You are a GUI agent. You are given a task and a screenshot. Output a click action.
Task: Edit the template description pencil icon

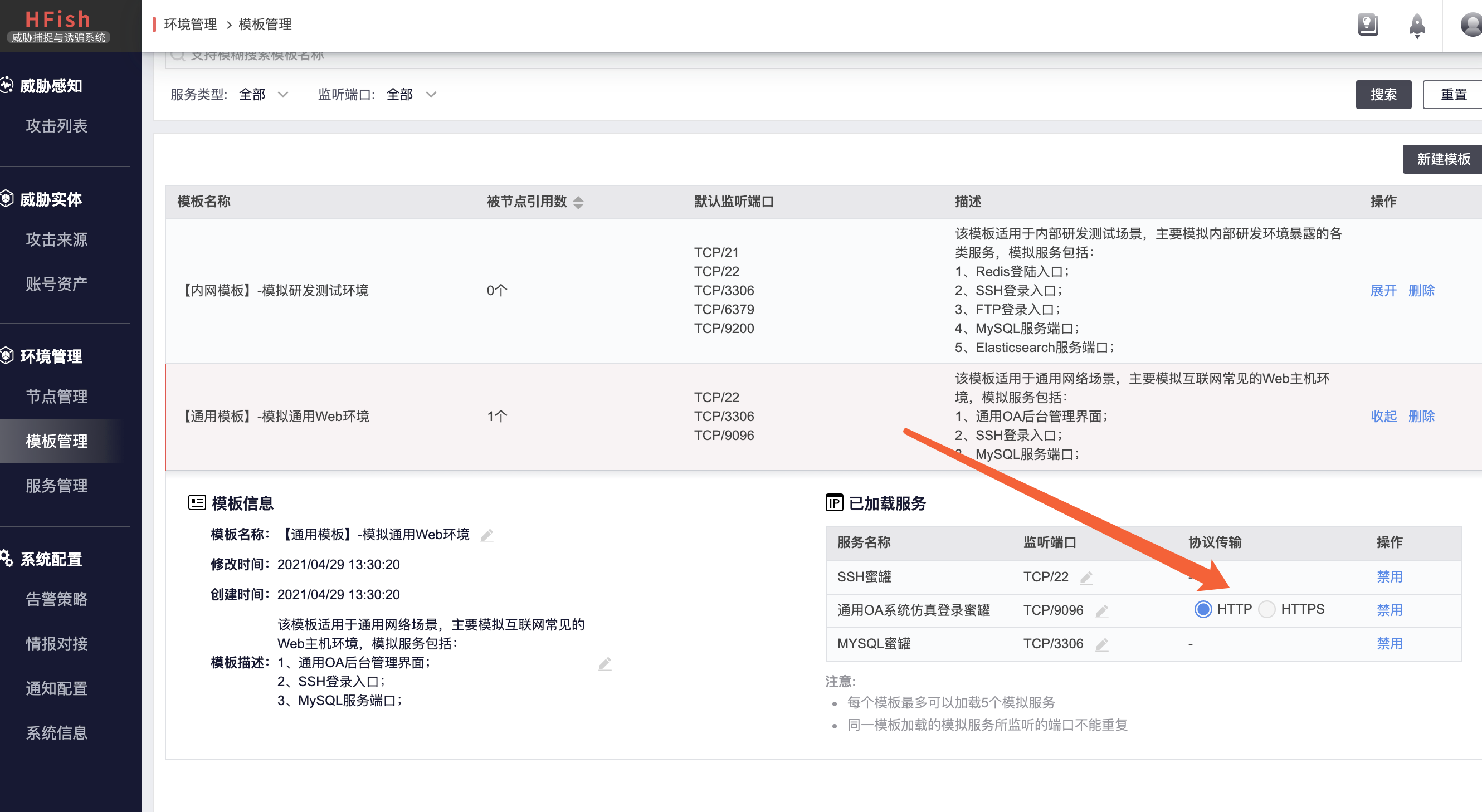tap(604, 663)
